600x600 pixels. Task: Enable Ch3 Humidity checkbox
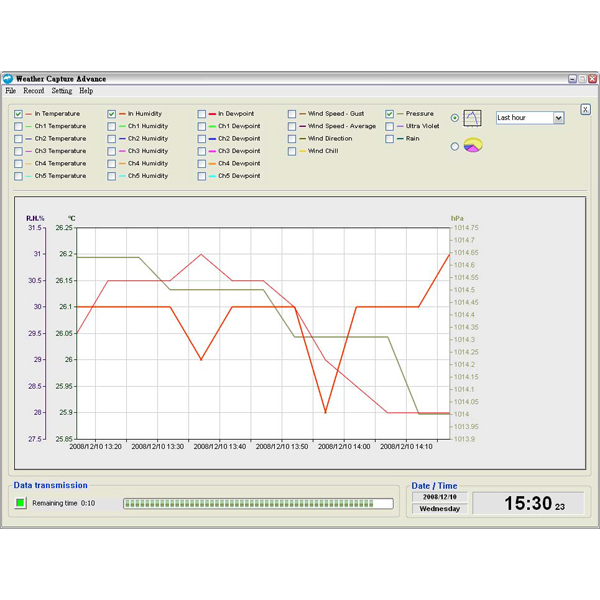click(x=111, y=151)
